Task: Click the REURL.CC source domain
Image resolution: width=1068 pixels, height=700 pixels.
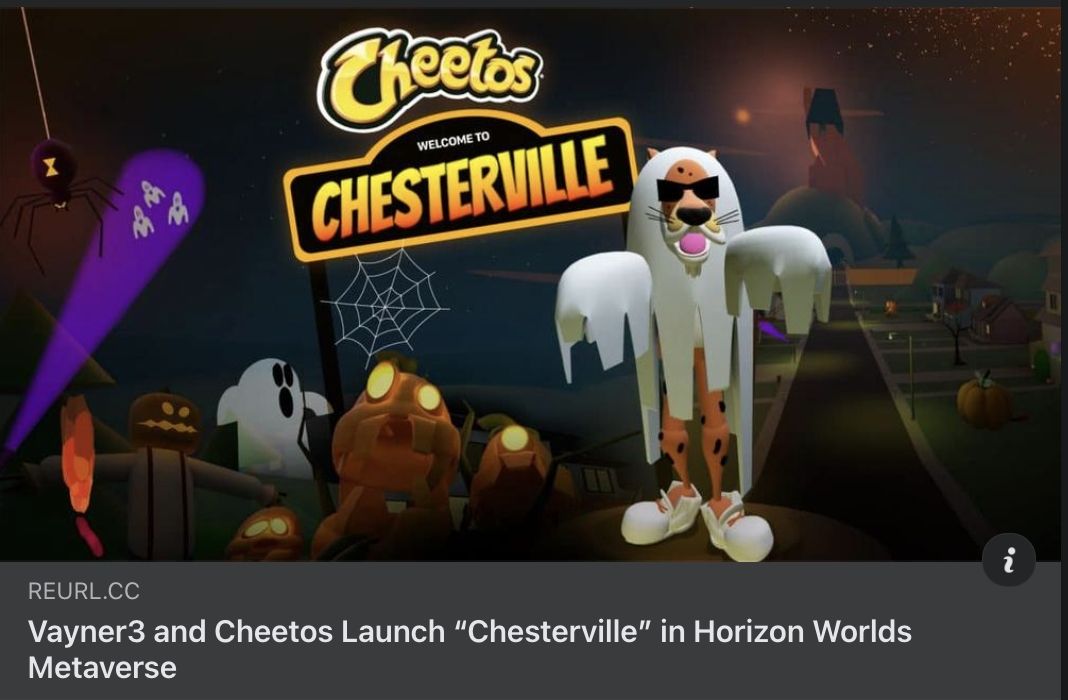Action: pos(84,591)
